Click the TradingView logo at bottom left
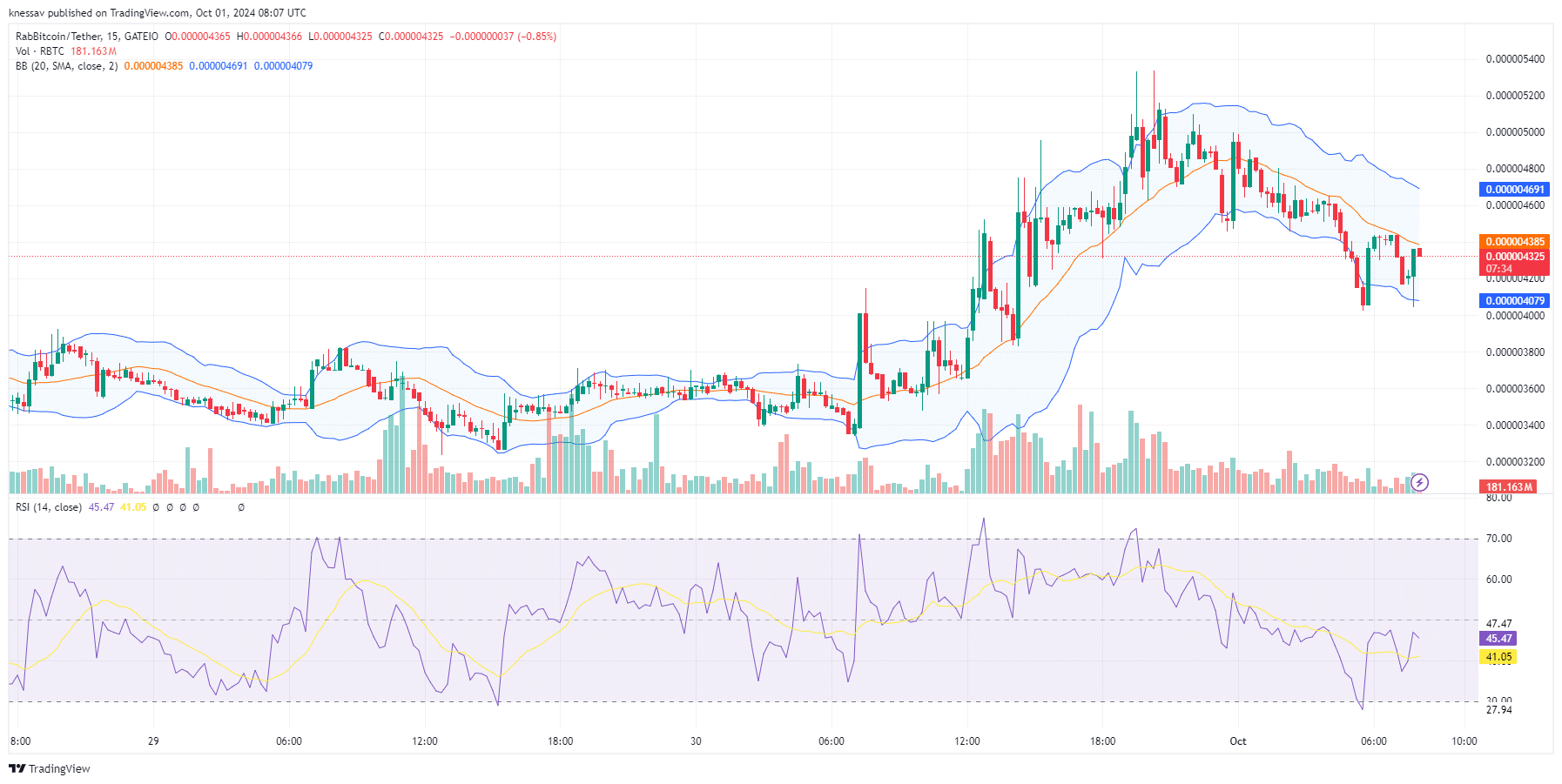 50,768
